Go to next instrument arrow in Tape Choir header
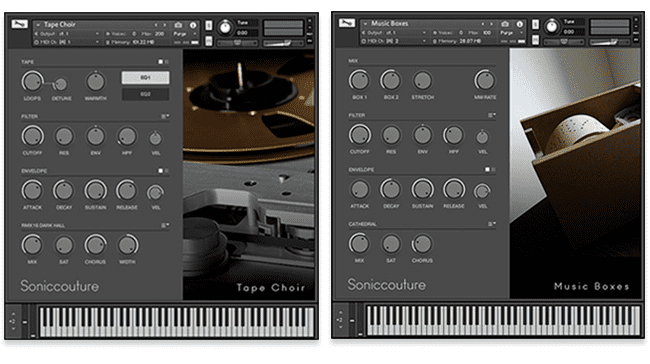 (165, 25)
